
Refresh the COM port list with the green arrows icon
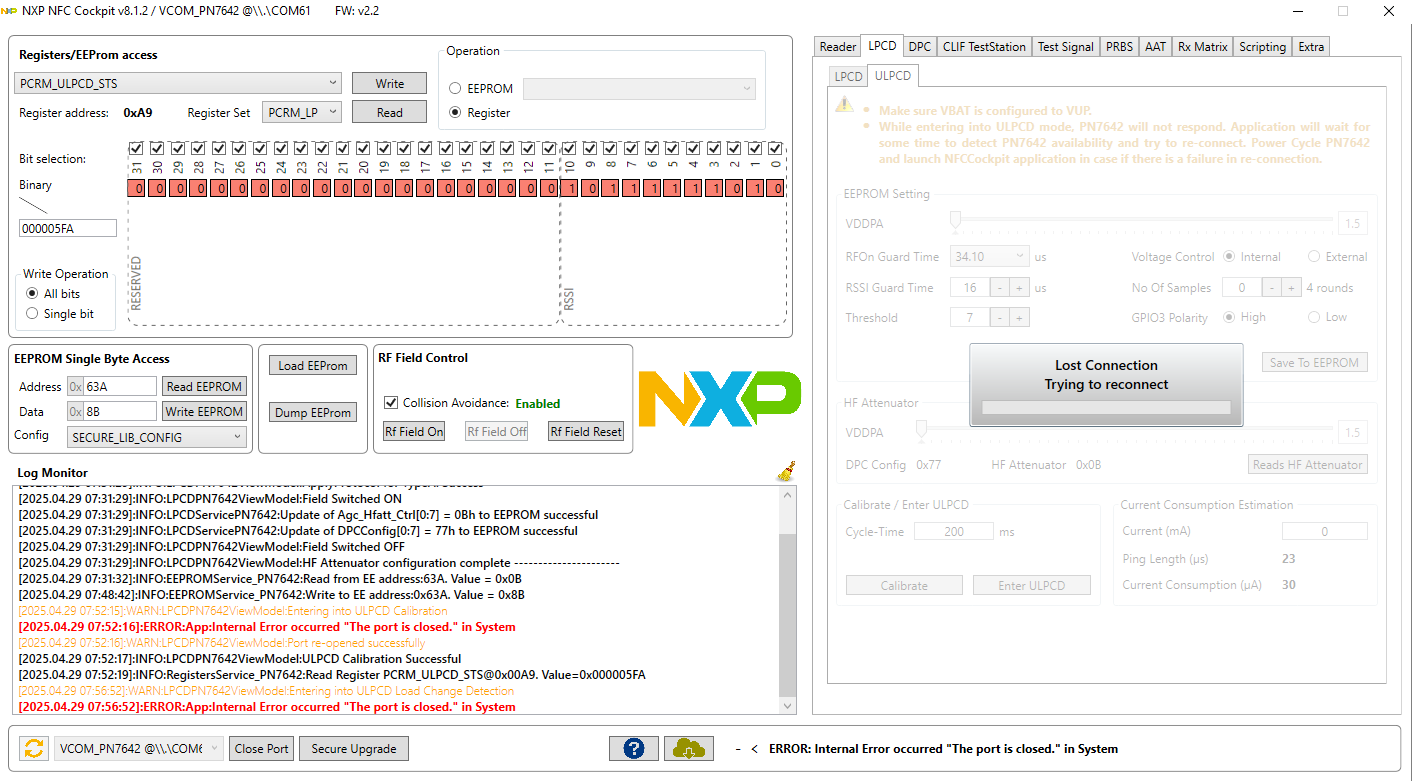[x=33, y=748]
